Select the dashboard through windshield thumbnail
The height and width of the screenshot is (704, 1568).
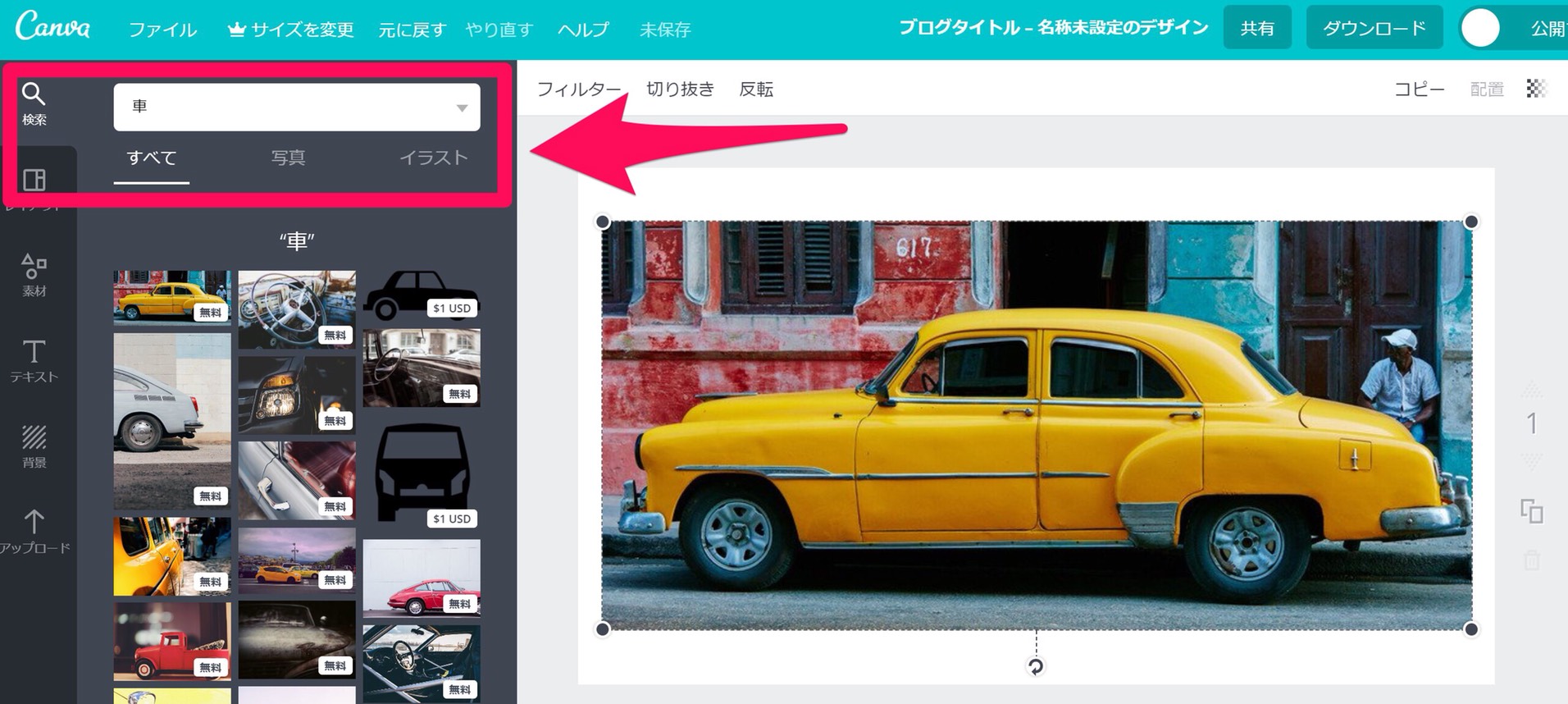[422, 368]
